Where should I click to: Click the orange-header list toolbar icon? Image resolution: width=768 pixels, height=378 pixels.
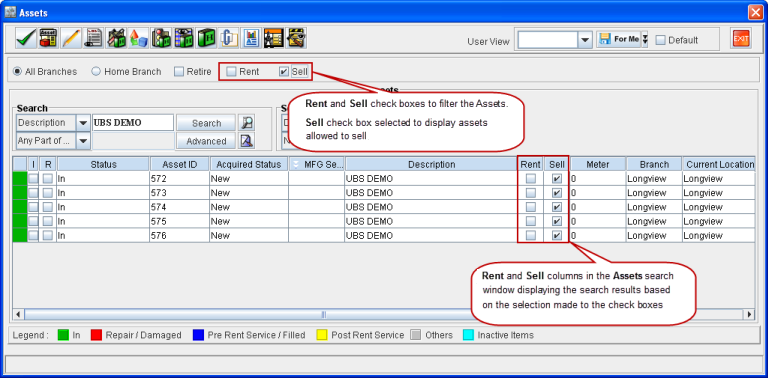pos(274,38)
